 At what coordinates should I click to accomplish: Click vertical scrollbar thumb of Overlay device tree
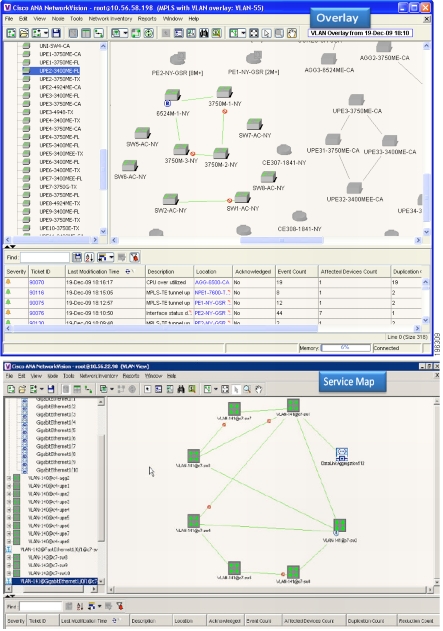tap(103, 169)
